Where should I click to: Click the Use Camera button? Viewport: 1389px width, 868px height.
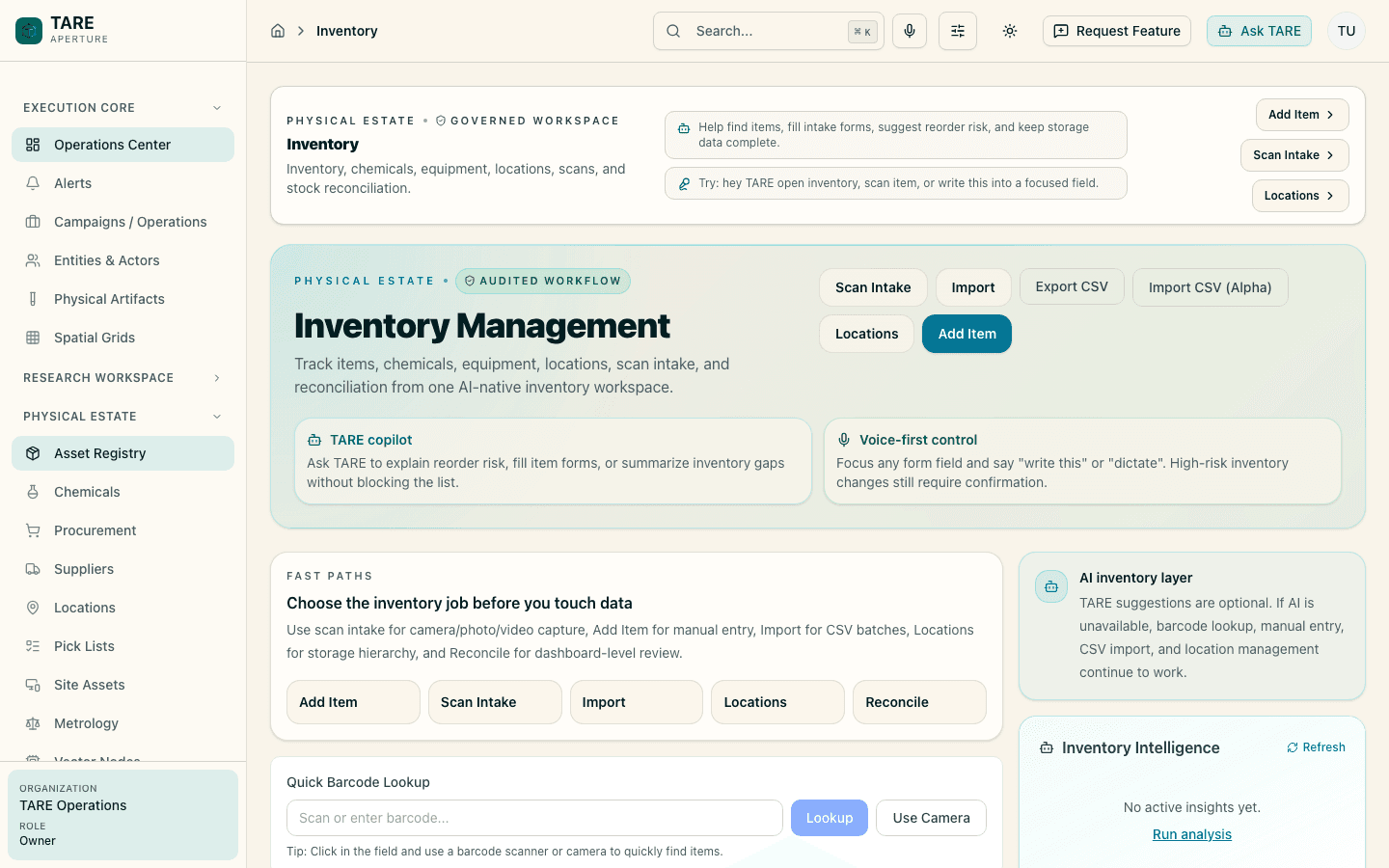coord(931,818)
